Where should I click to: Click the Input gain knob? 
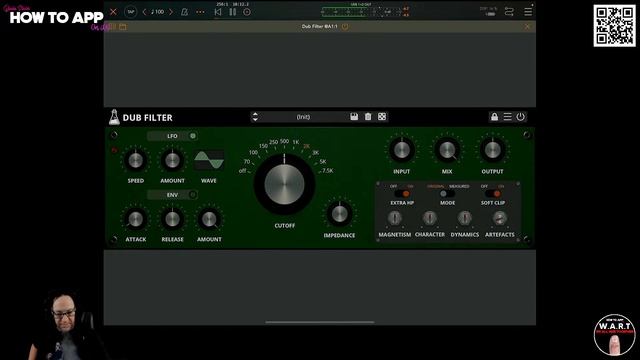click(x=402, y=150)
